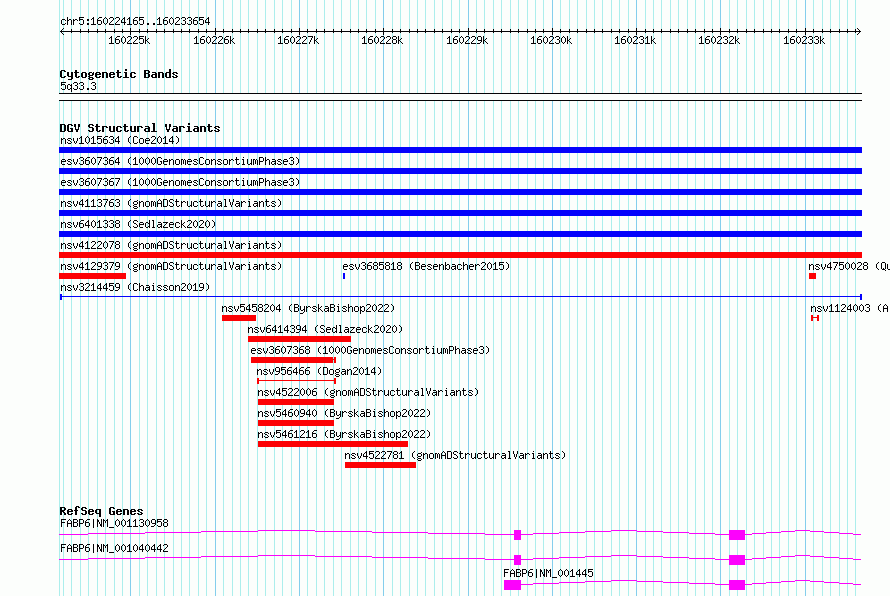Select the thin red nsv956466 span line

click(x=297, y=381)
